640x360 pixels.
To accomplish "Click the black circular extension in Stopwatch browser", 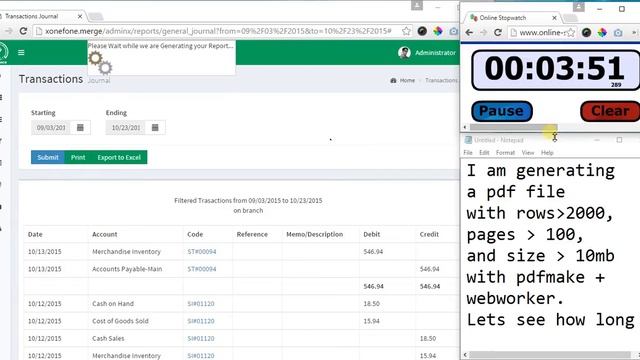I will [x=587, y=33].
